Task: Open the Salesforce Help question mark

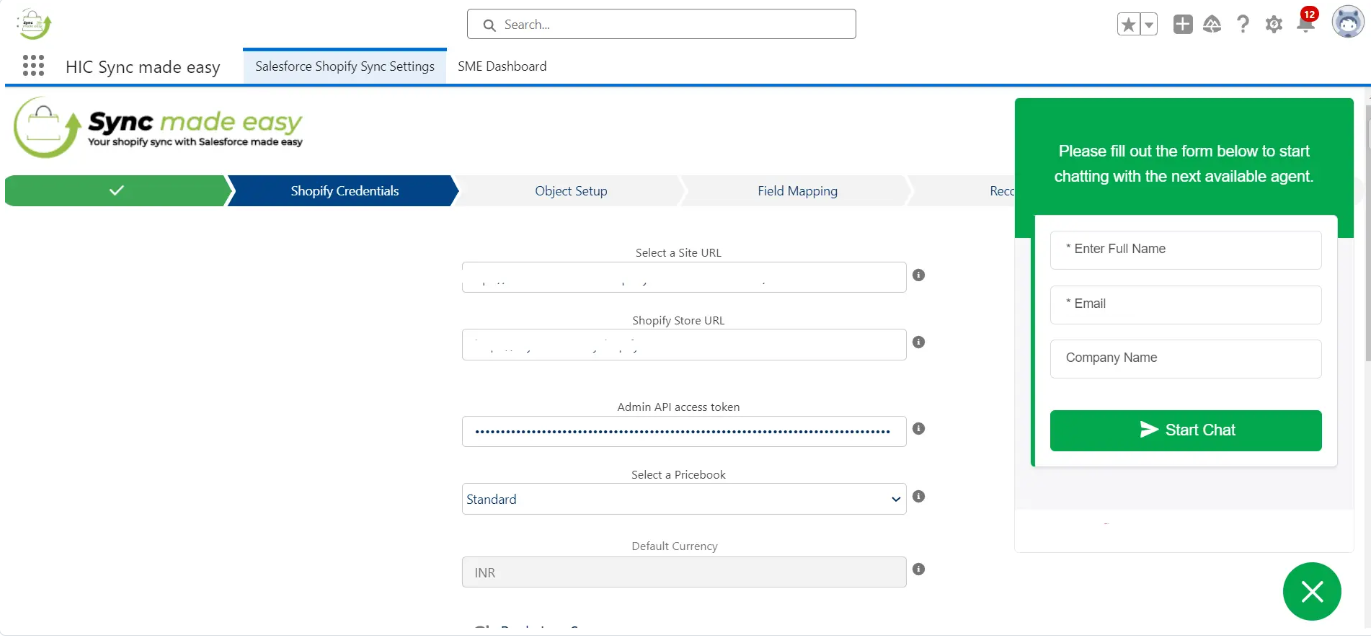Action: 1243,25
